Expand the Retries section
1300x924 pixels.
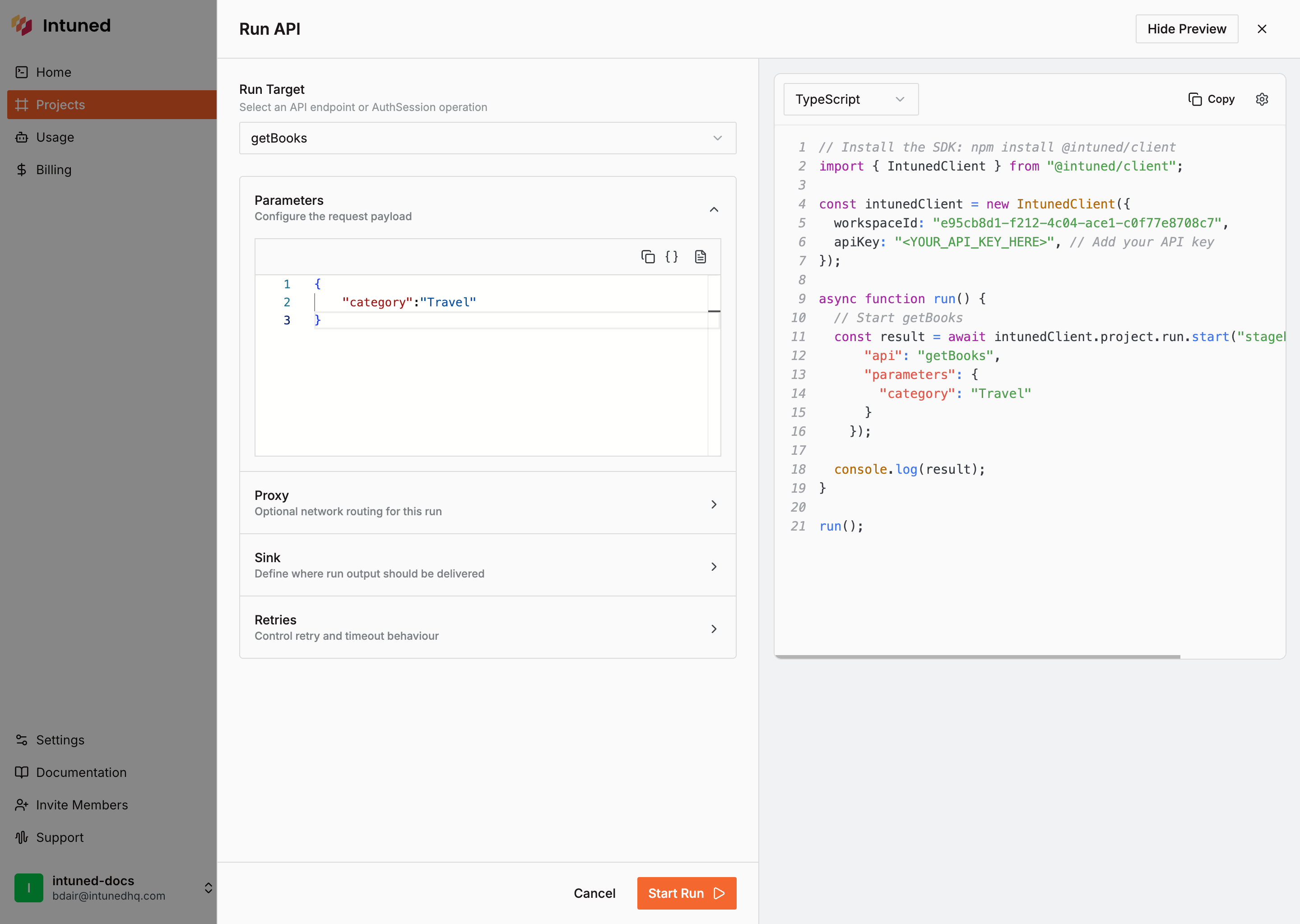pyautogui.click(x=488, y=627)
